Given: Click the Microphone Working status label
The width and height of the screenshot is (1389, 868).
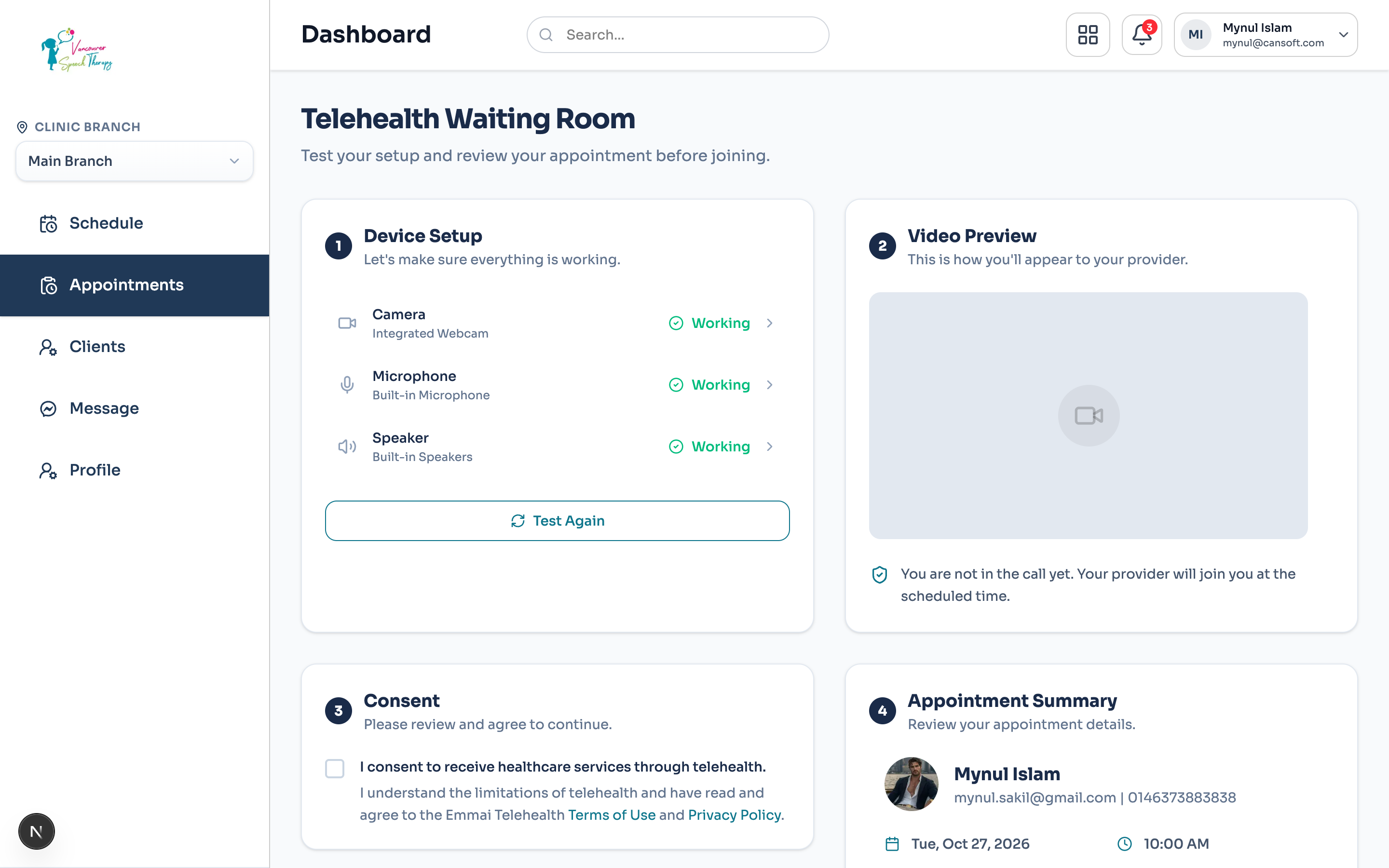Looking at the screenshot, I should click(x=721, y=385).
